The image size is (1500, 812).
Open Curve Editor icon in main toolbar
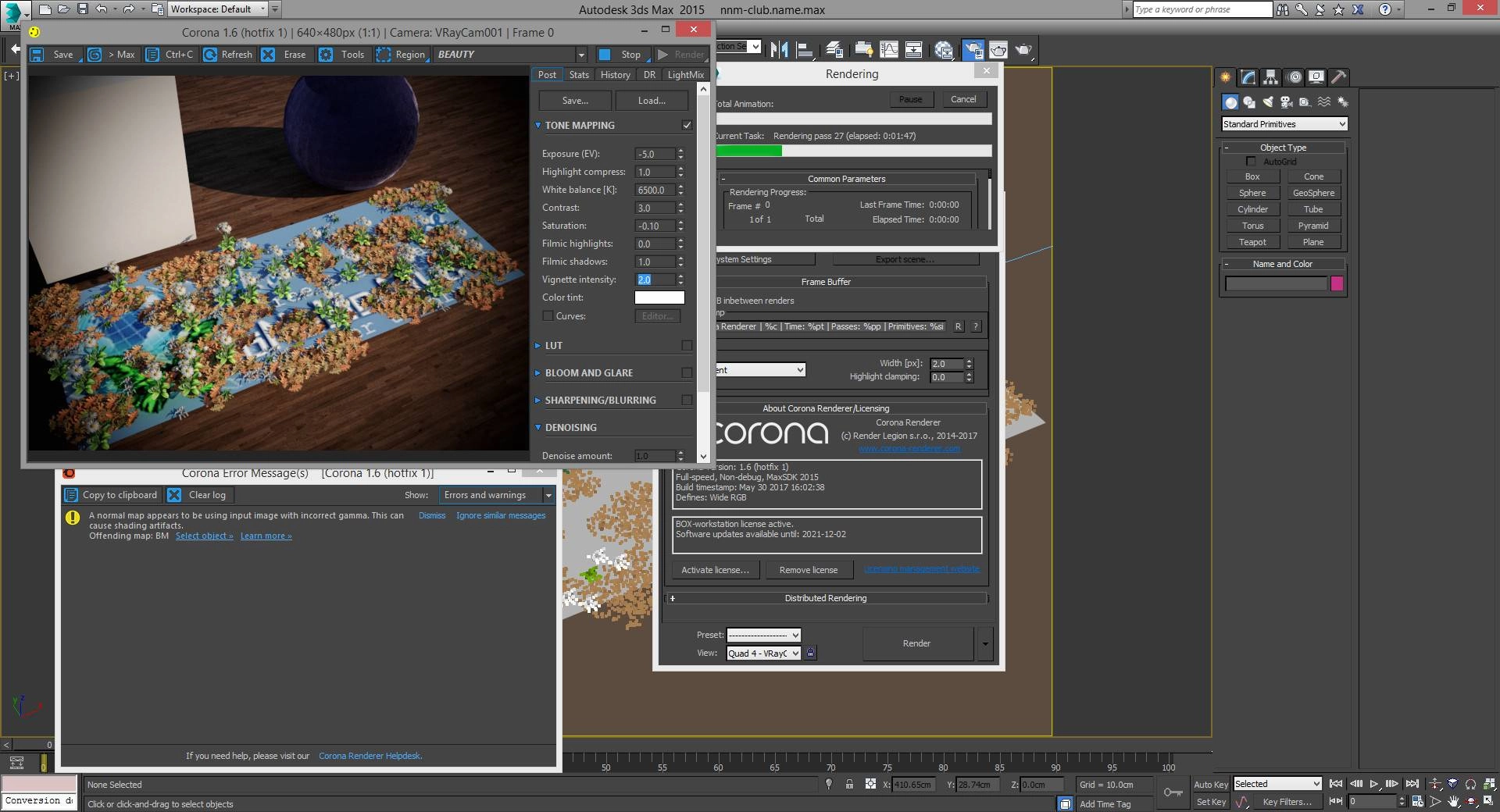pyautogui.click(x=889, y=50)
